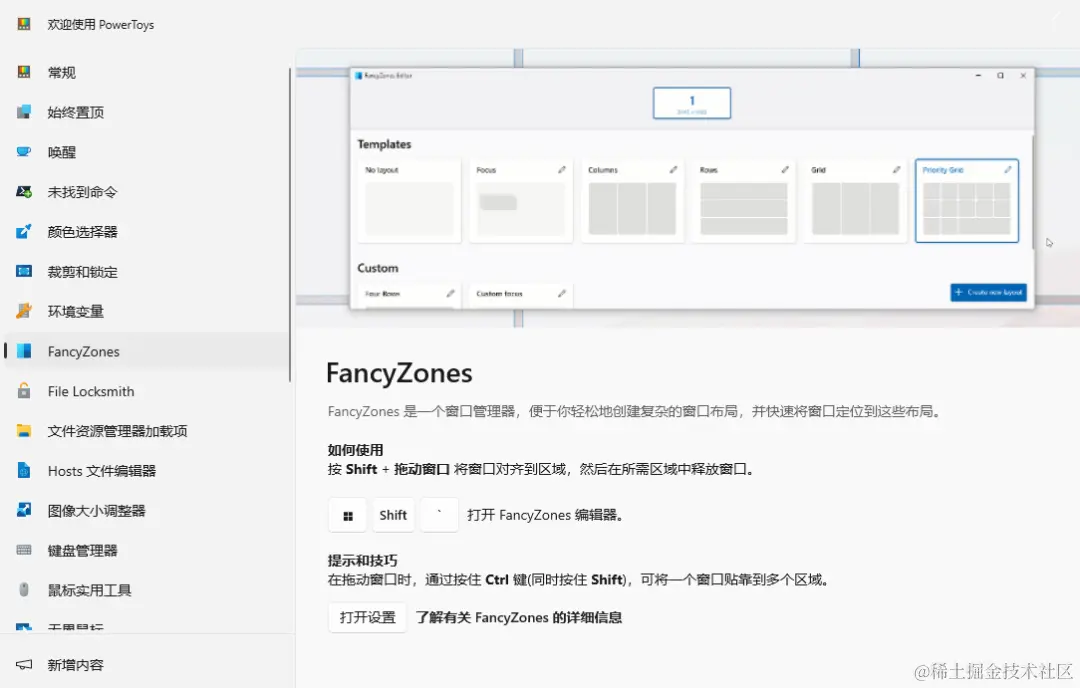
Task: Open the 图像大小调整器 (Image Resizer) module
Action: tap(24, 510)
